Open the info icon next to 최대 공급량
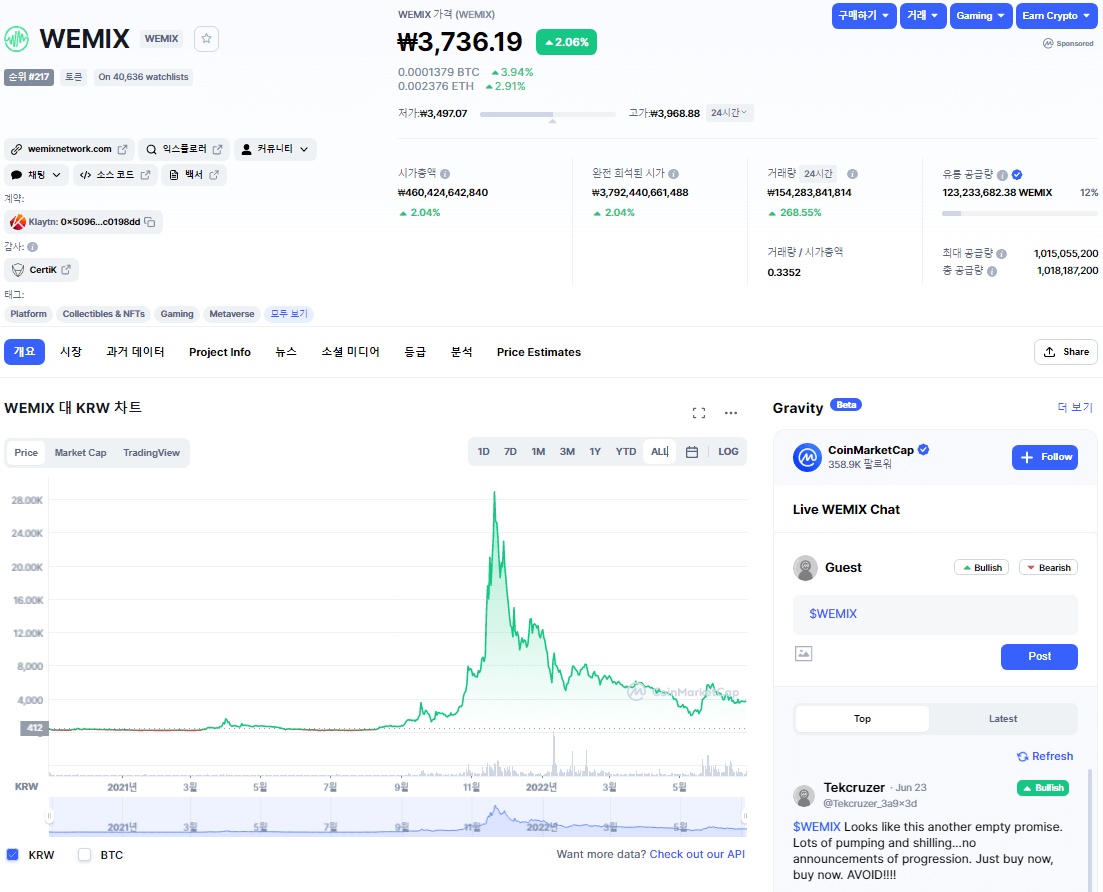 (1002, 253)
